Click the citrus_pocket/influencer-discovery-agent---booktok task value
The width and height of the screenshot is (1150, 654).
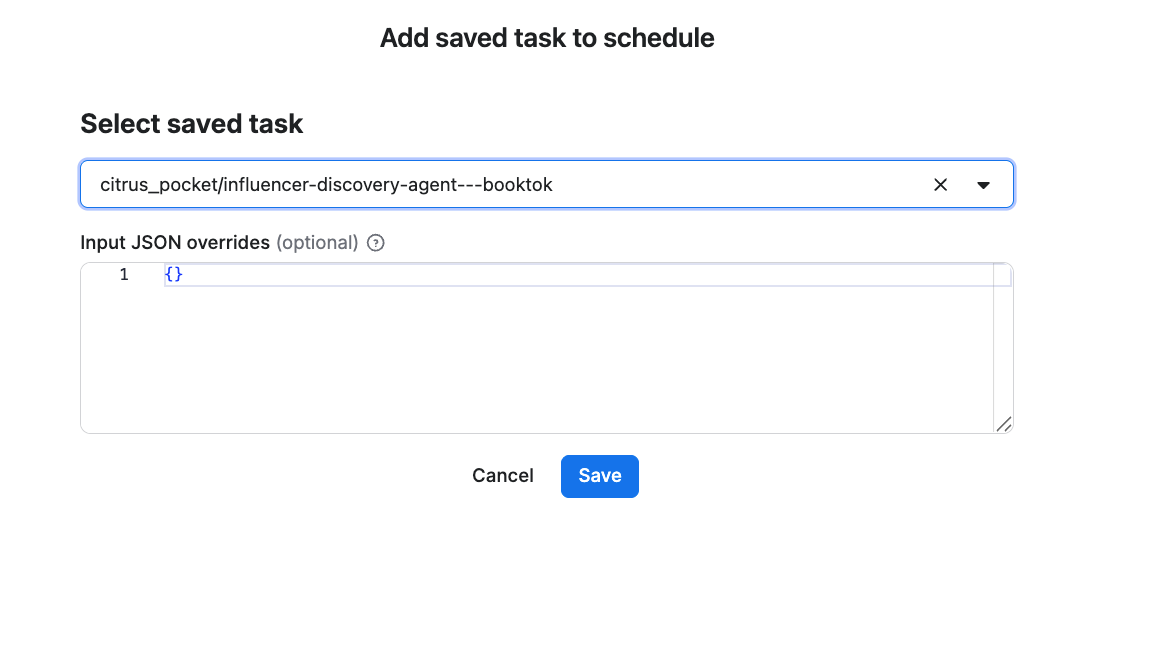click(x=326, y=185)
